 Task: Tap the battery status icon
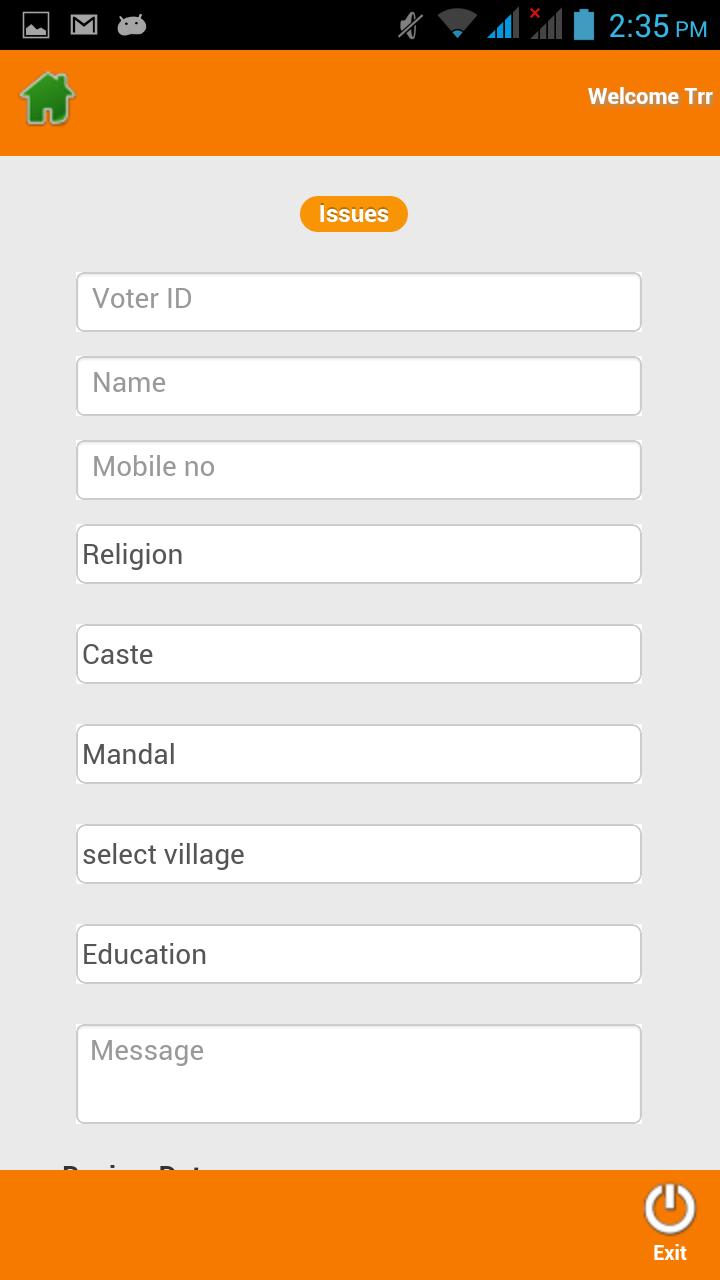tap(584, 24)
